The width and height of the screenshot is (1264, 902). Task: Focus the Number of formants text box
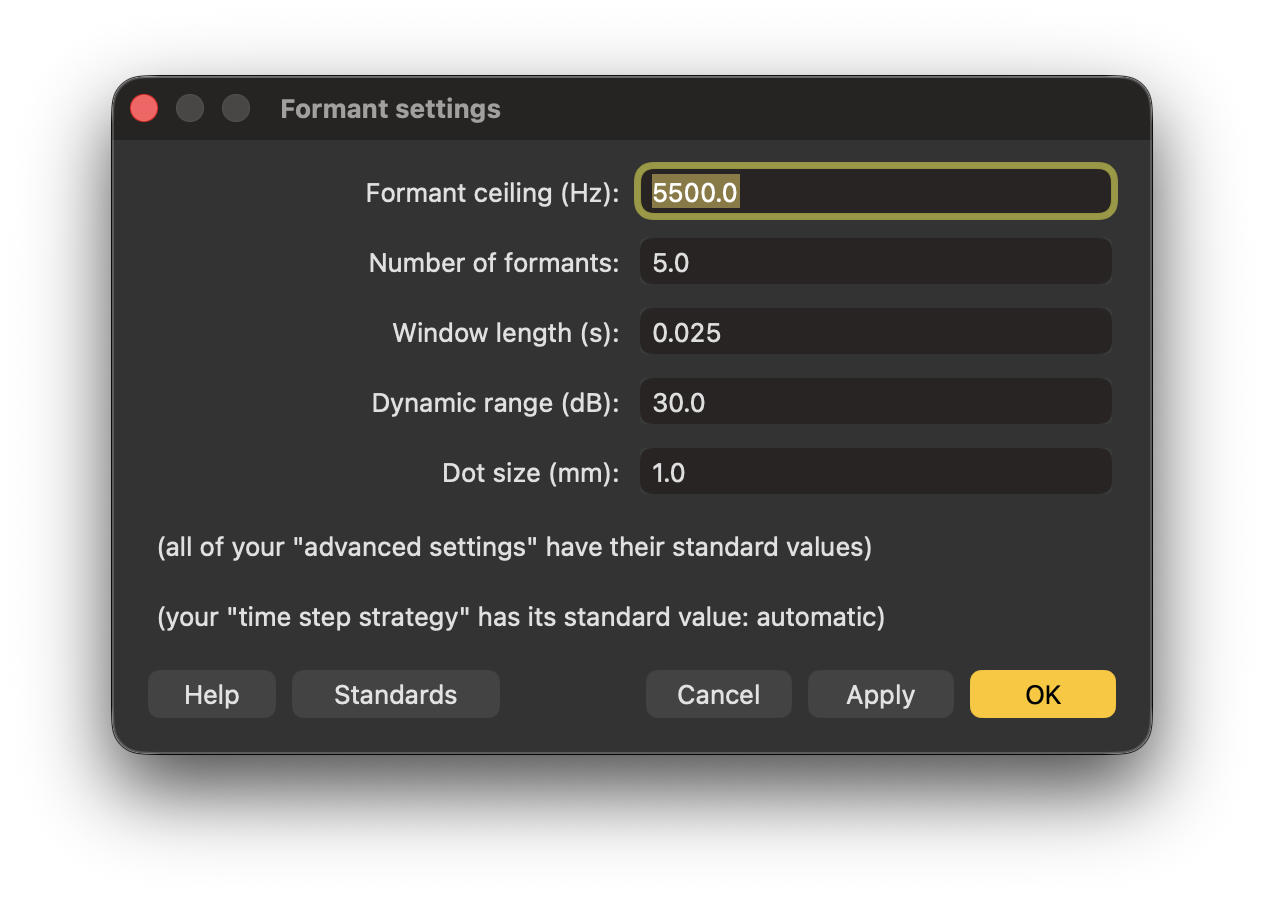click(875, 262)
